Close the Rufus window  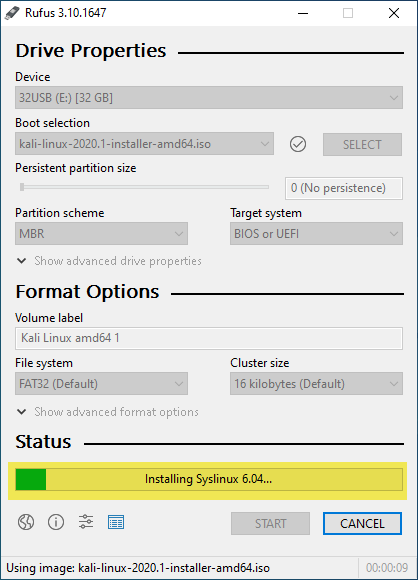tap(394, 13)
